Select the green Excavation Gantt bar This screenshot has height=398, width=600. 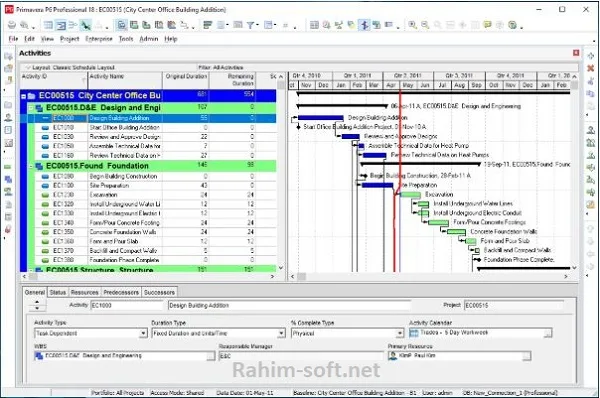click(x=411, y=195)
